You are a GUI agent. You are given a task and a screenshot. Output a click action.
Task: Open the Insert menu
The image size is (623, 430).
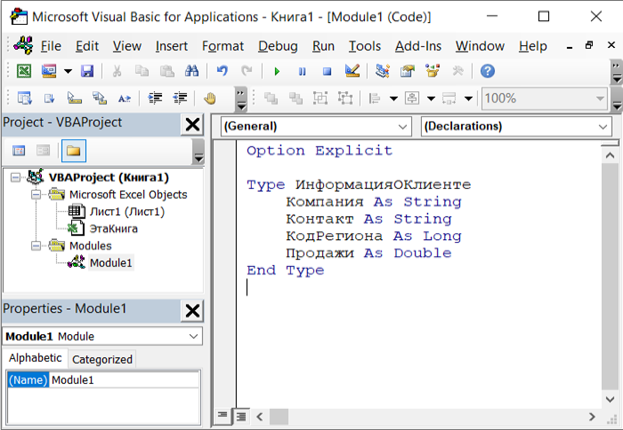171,46
